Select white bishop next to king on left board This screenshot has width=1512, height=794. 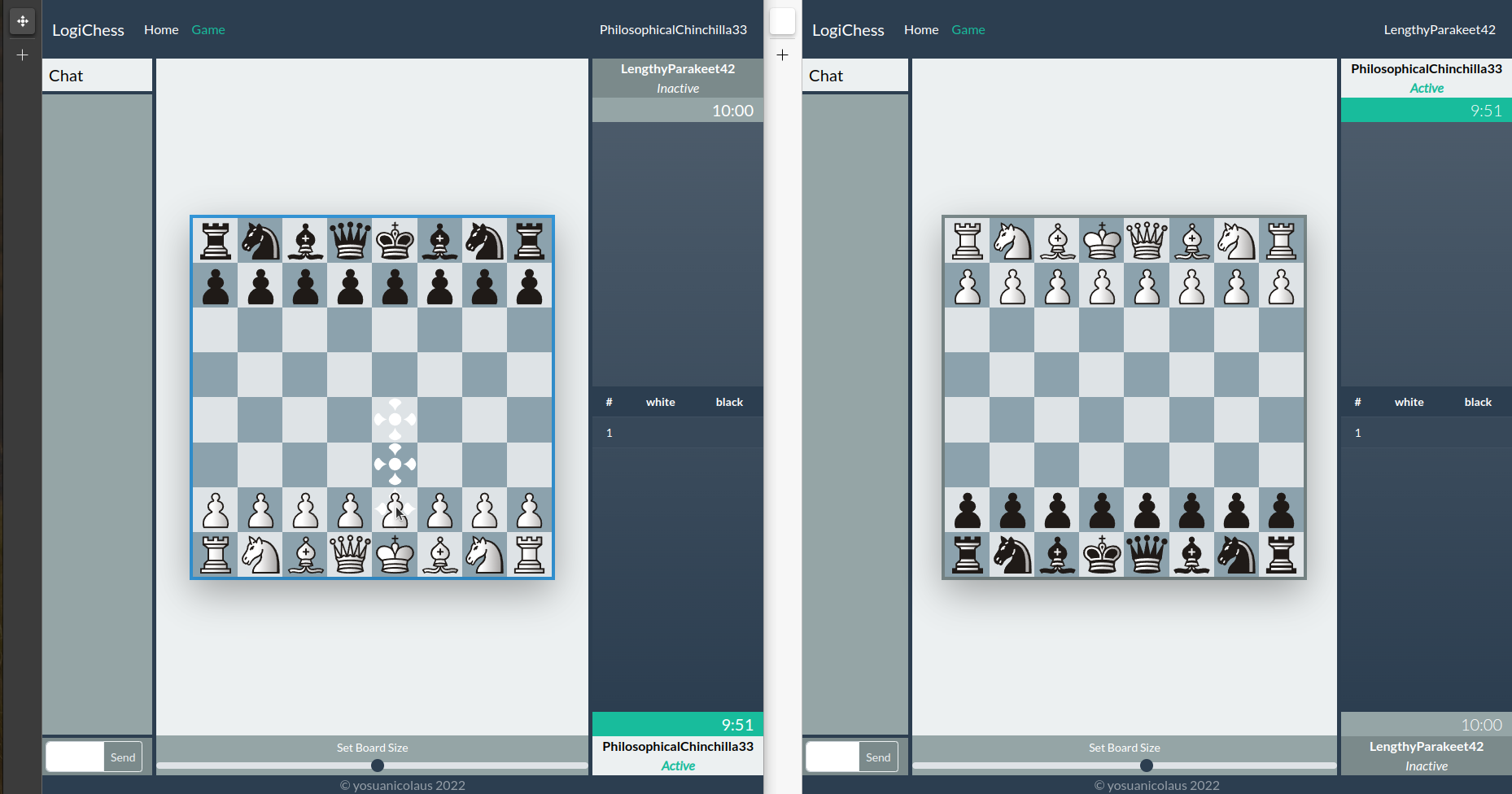[439, 555]
